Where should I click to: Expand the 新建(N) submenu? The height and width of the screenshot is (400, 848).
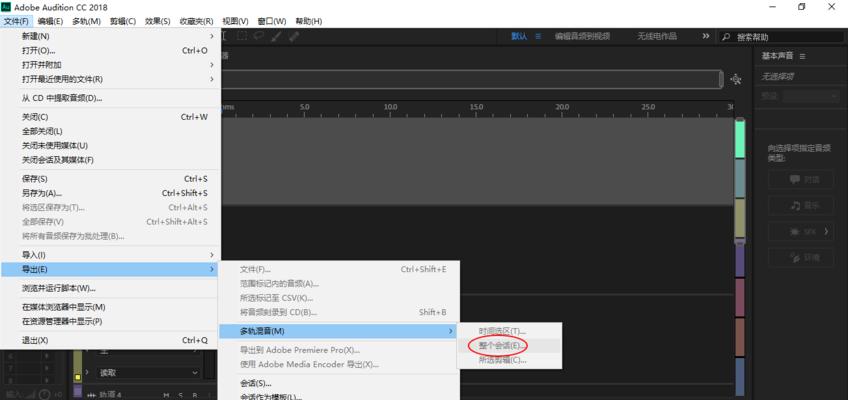[212, 36]
